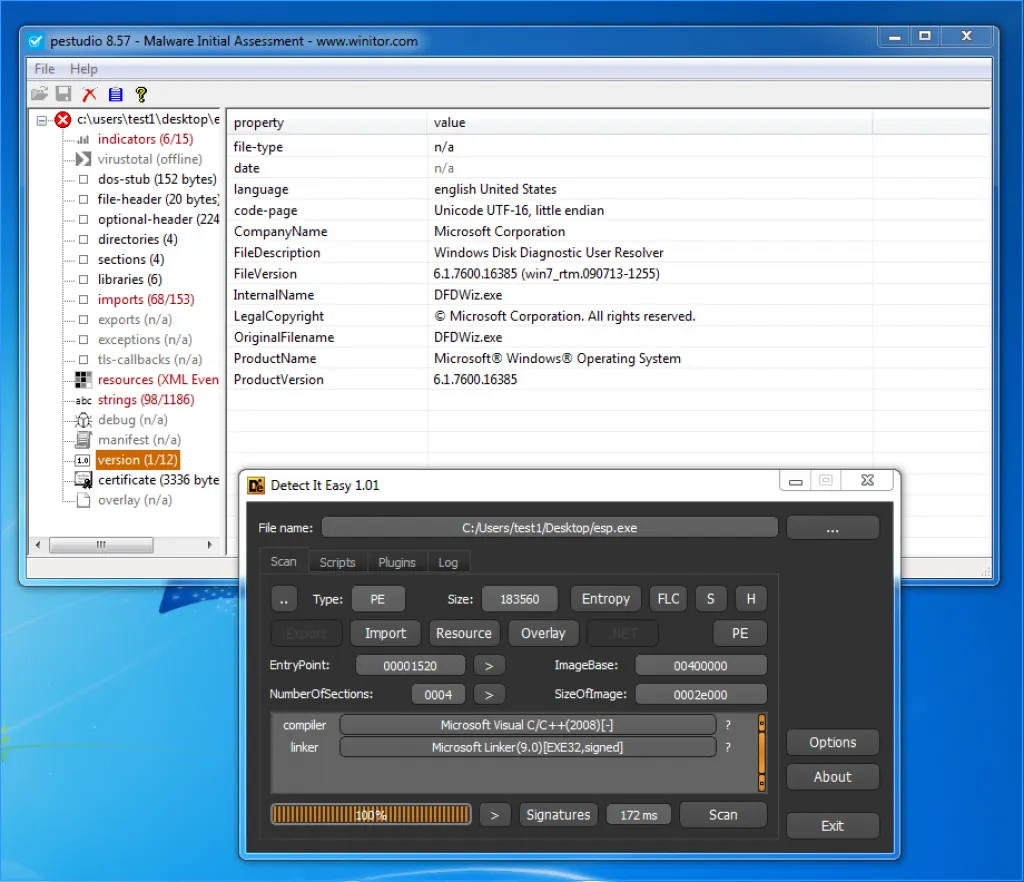Screen dimensions: 1024x882
Task: Click the open file toolbar icon
Action: 39,94
